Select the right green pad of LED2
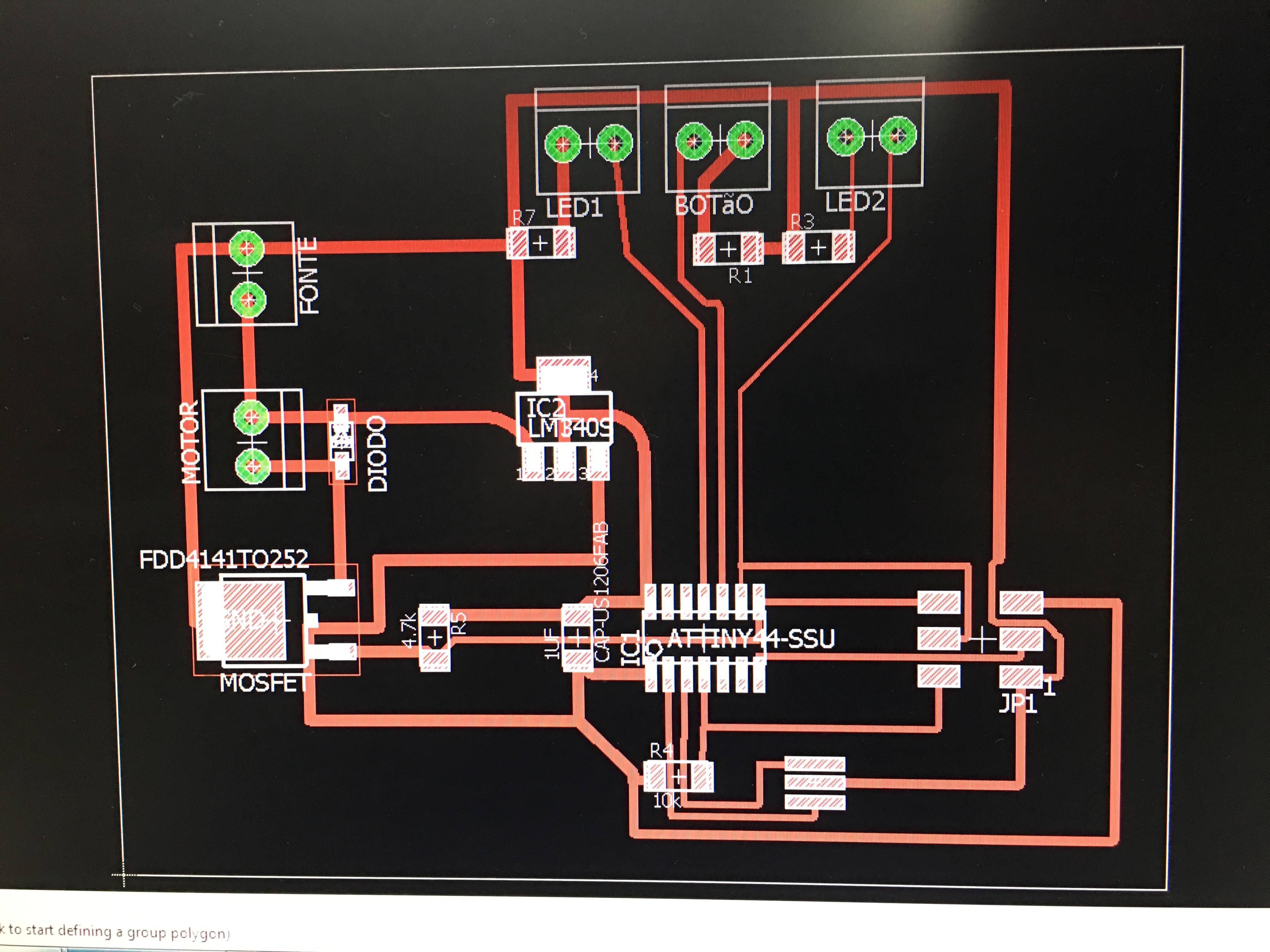The width and height of the screenshot is (1270, 952). (x=898, y=135)
